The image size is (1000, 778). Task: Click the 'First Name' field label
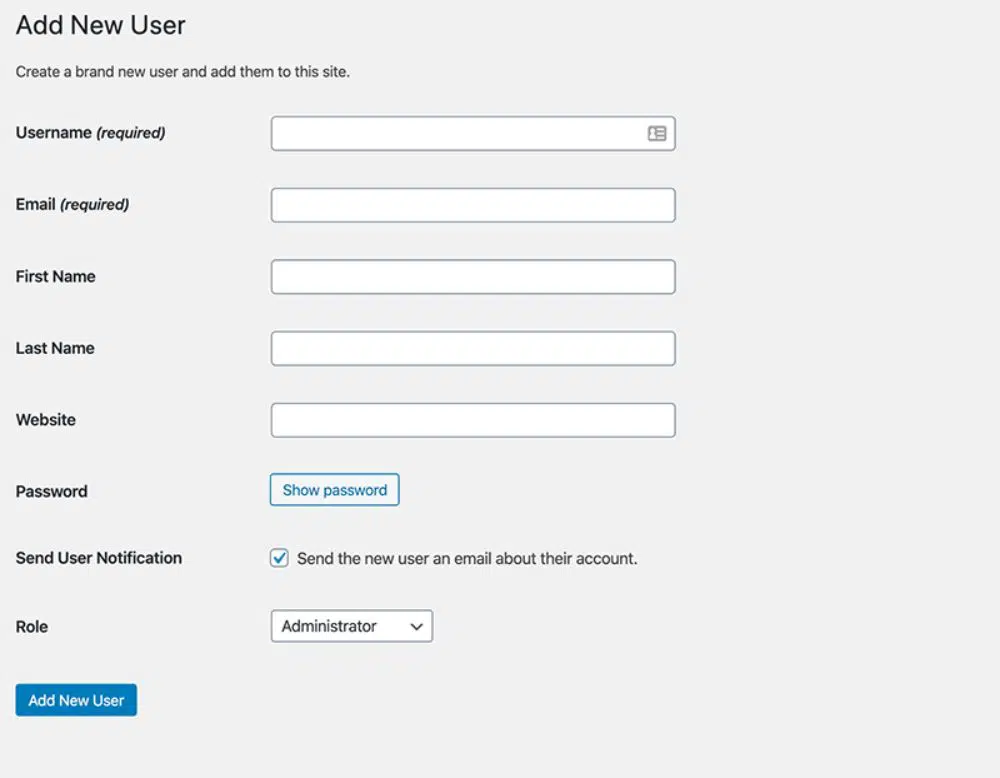[56, 276]
